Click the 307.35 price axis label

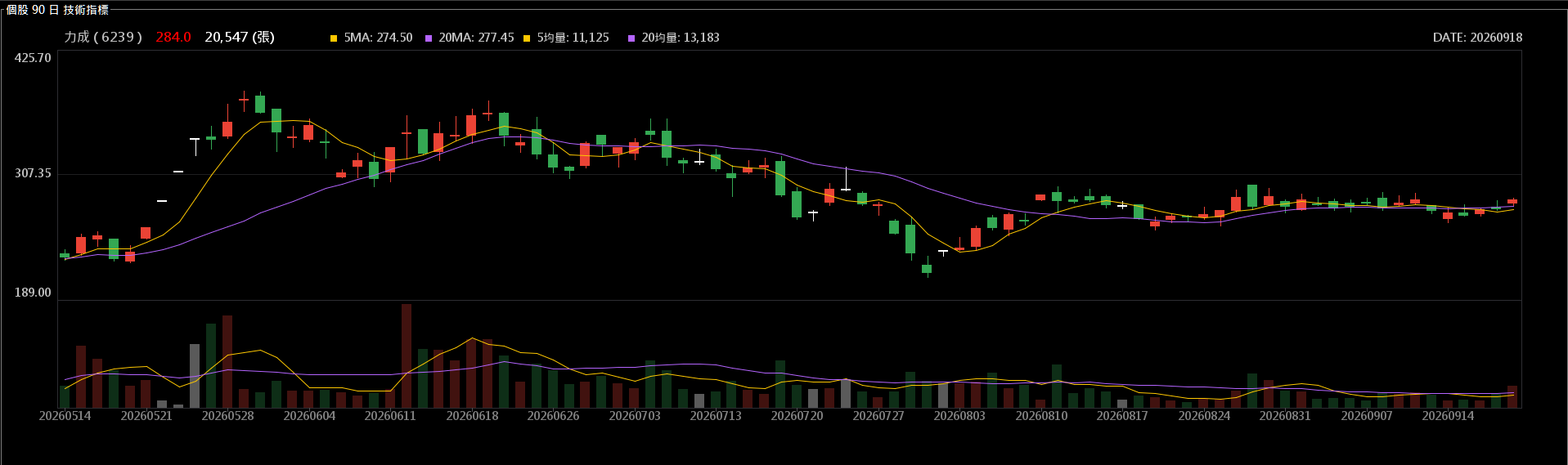pyautogui.click(x=33, y=173)
